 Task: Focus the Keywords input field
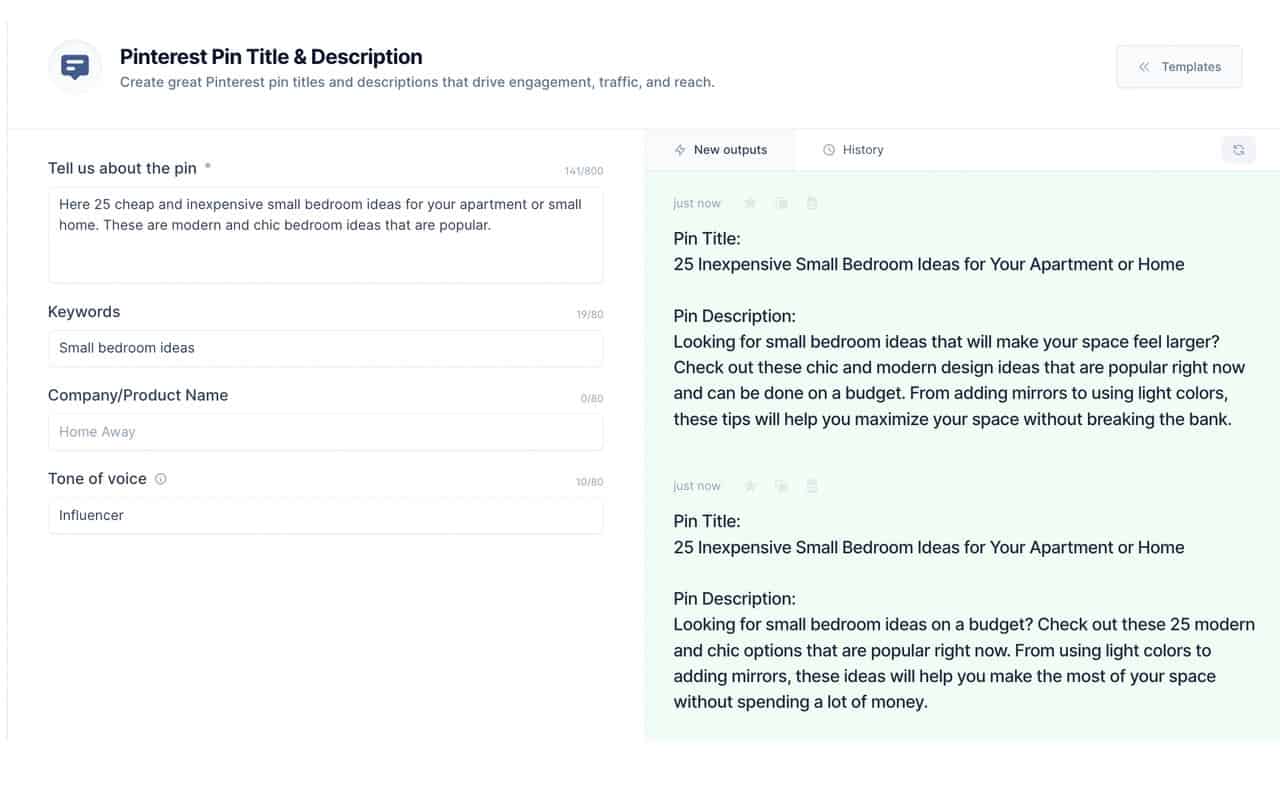coord(325,348)
